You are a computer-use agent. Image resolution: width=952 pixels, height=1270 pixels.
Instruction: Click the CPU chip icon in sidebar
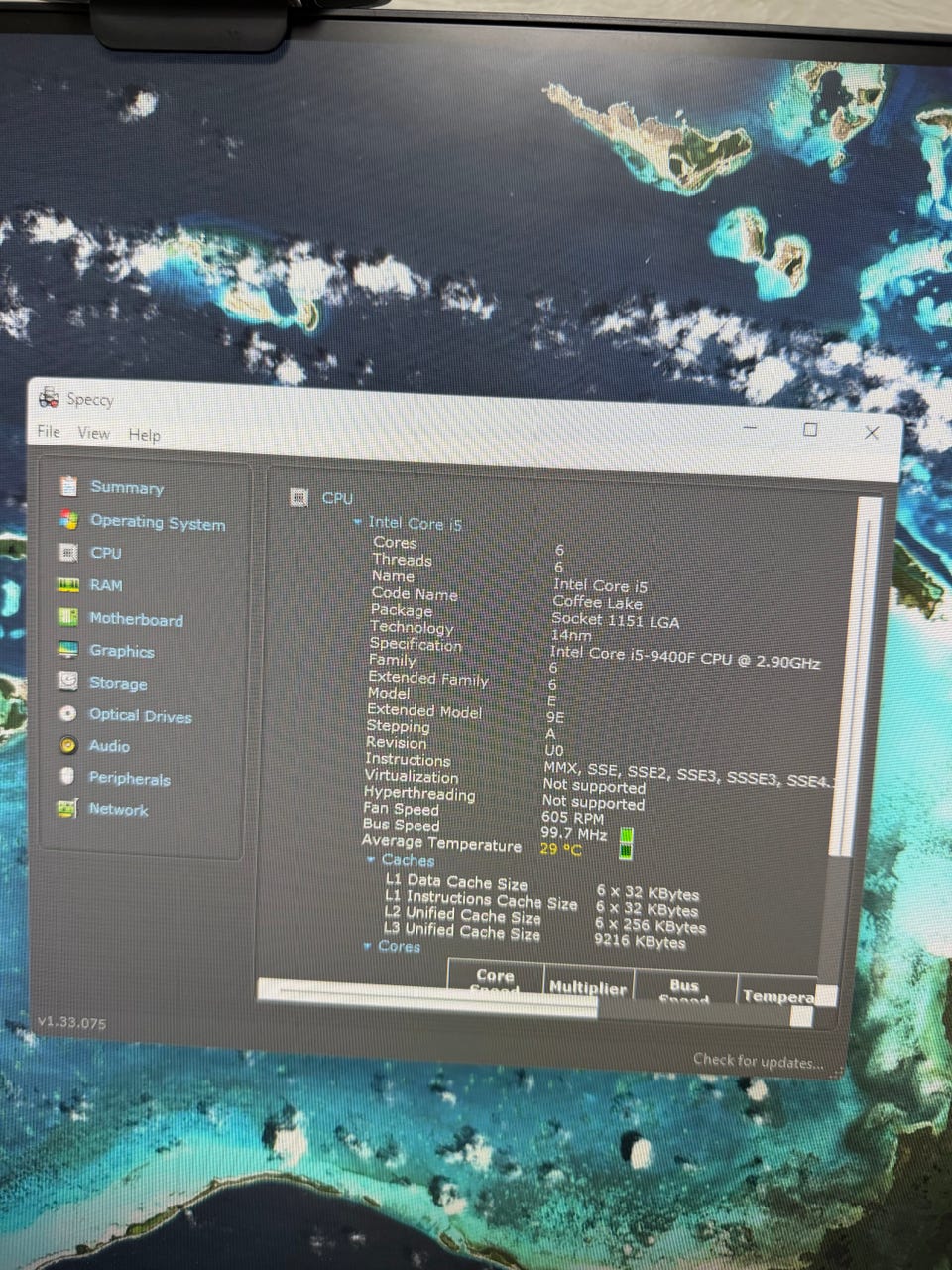(x=68, y=552)
